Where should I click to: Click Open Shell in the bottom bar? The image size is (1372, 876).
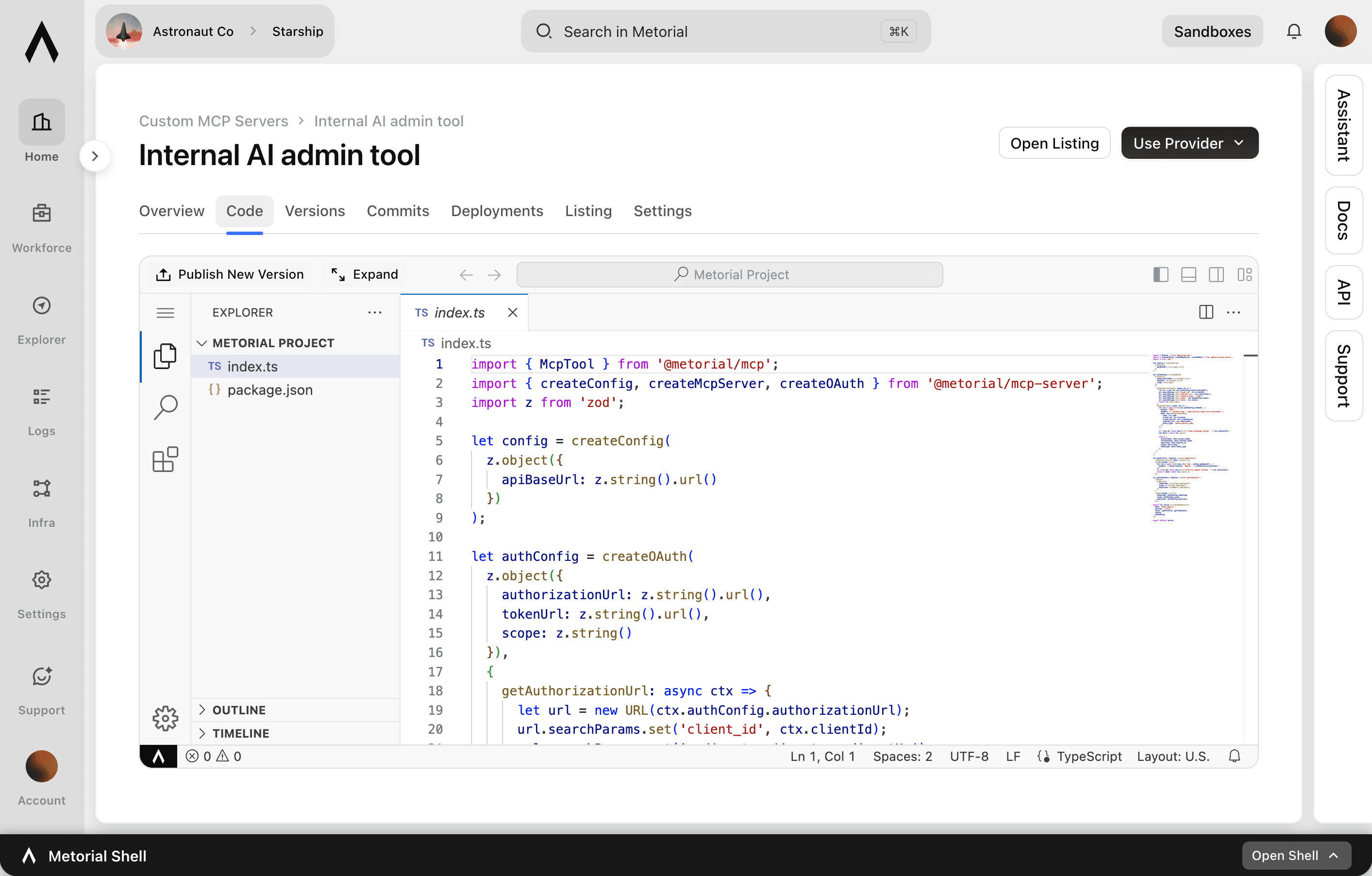1296,856
